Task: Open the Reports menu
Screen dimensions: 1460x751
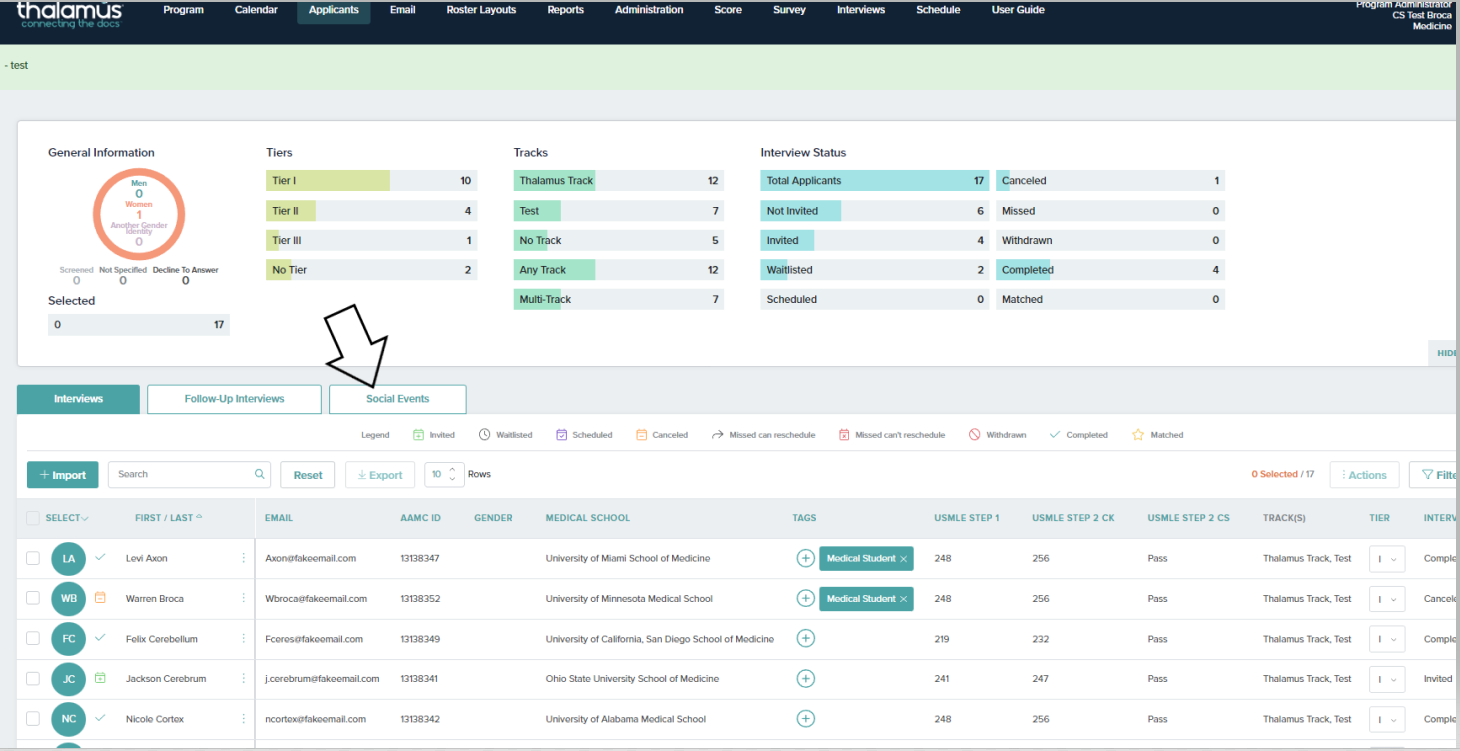Action: click(566, 10)
